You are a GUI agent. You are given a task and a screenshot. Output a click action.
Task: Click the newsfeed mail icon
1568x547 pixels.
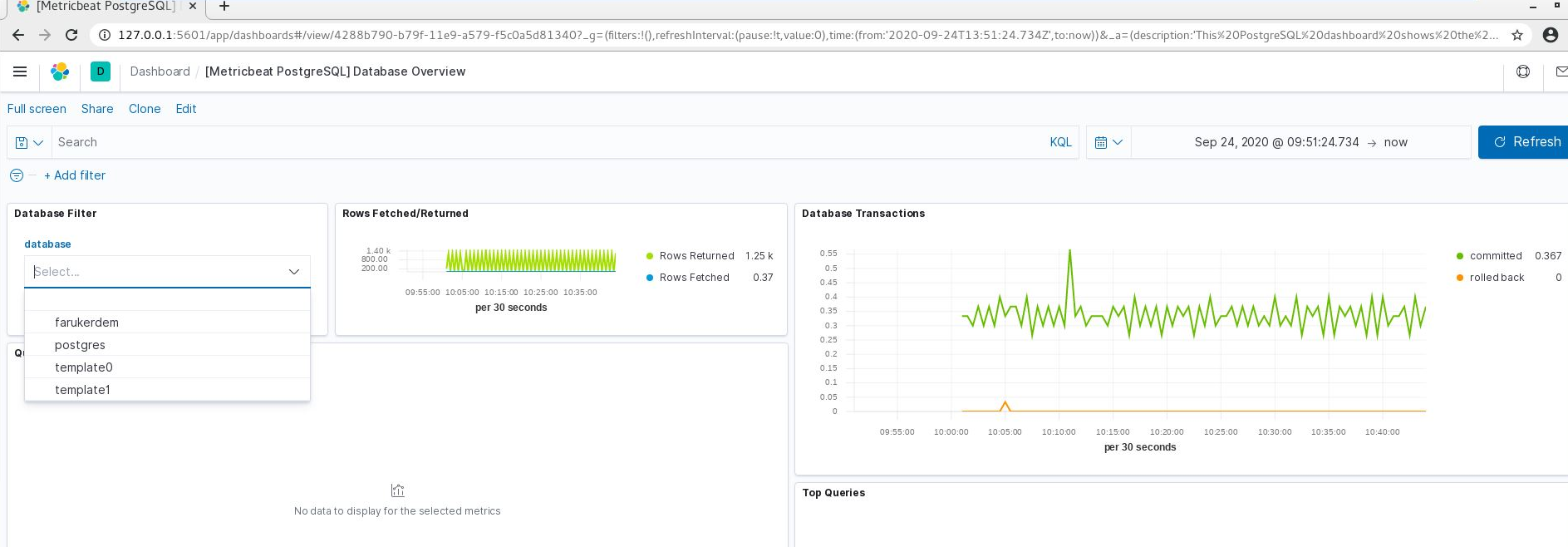point(1561,71)
